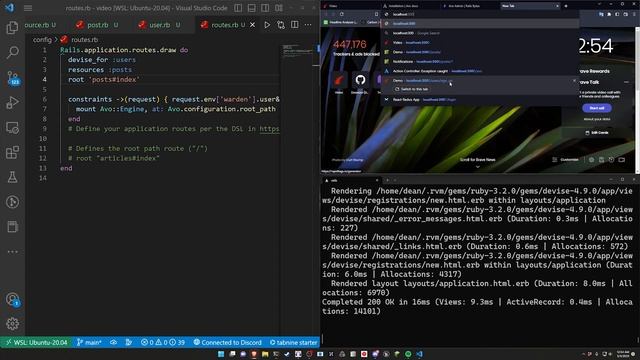Click the Start call button in Brave Talk
Screen dimensions: 640x360
tap(596, 108)
